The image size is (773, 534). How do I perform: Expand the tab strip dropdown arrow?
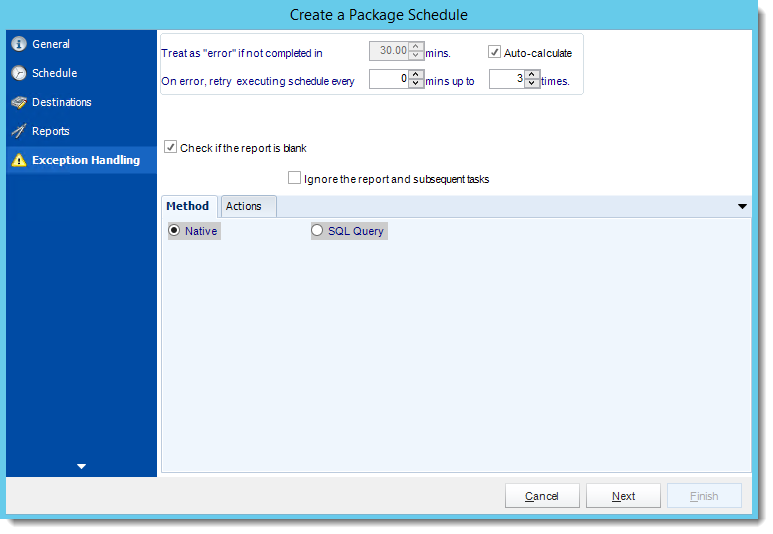click(742, 206)
